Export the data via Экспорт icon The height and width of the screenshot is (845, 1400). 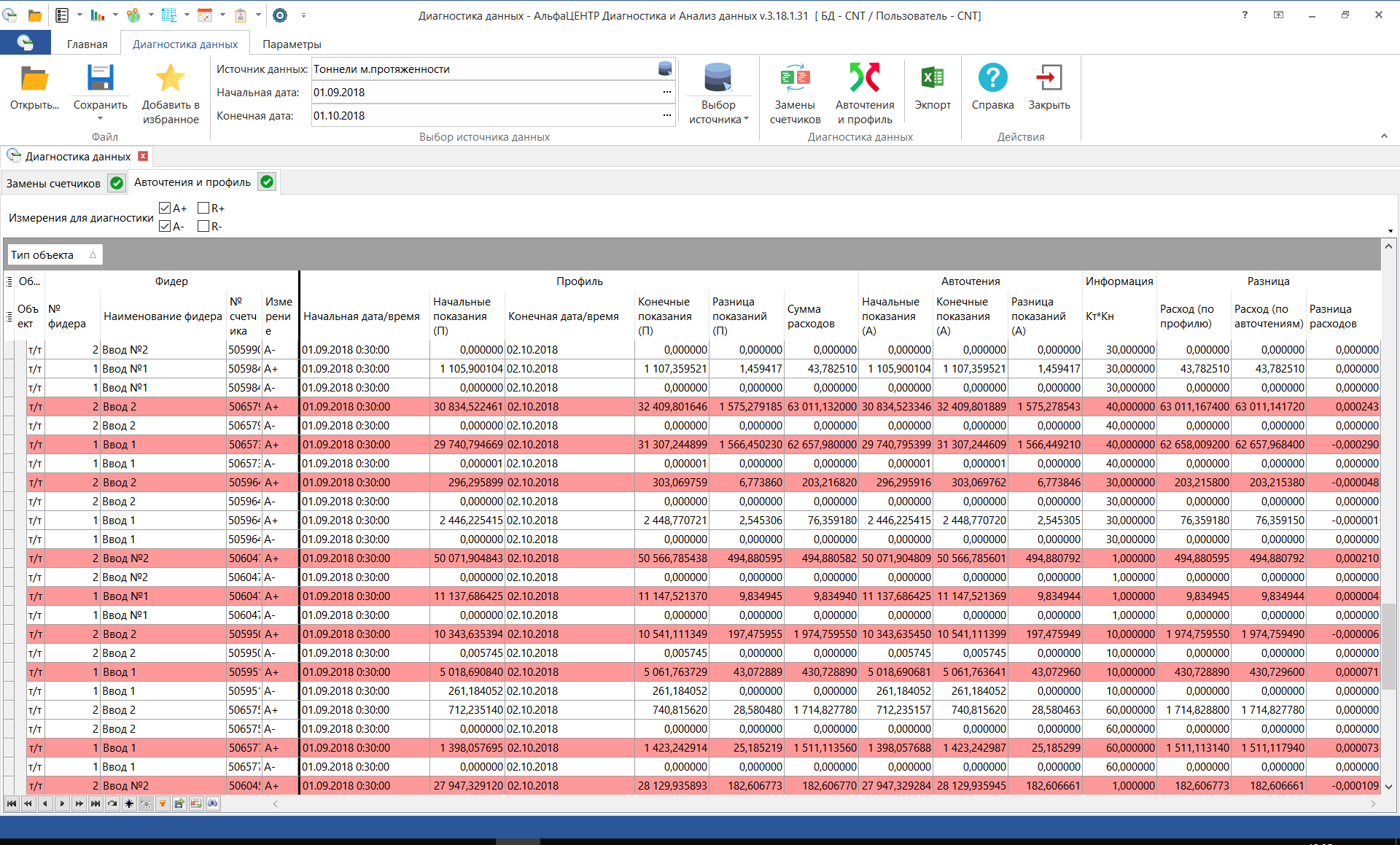pyautogui.click(x=933, y=87)
